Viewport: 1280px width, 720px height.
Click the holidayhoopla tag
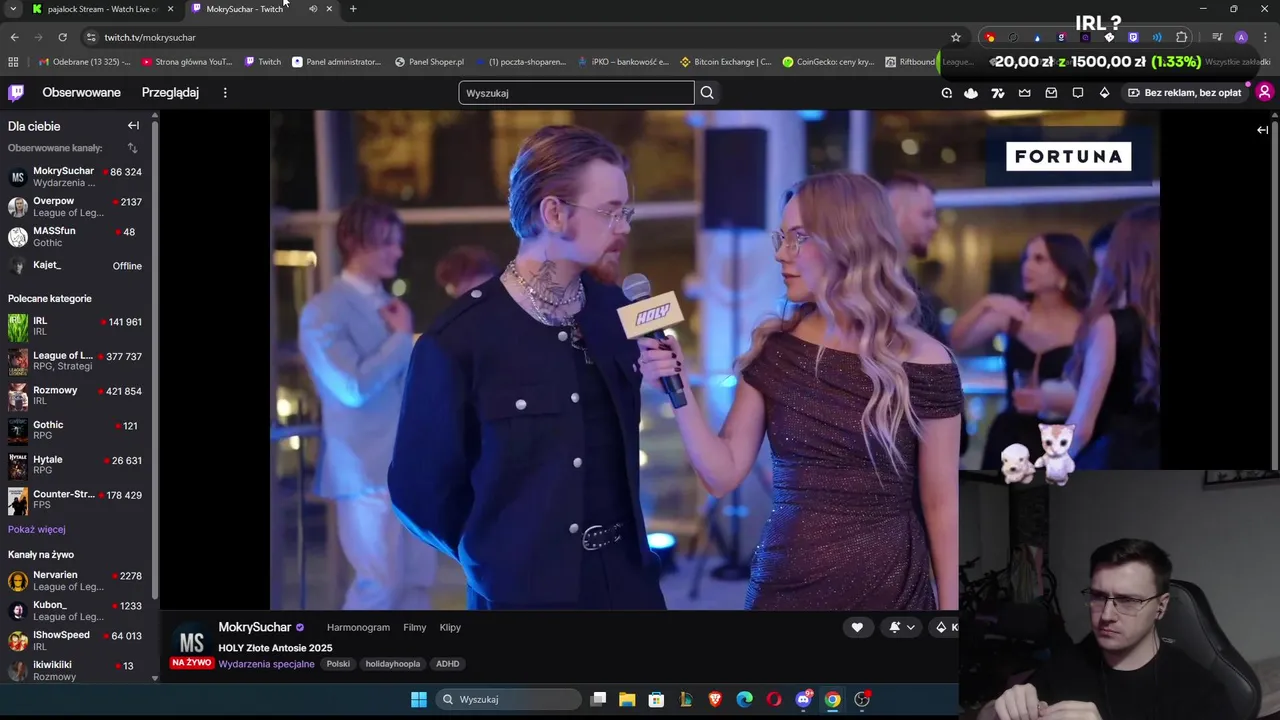point(393,664)
